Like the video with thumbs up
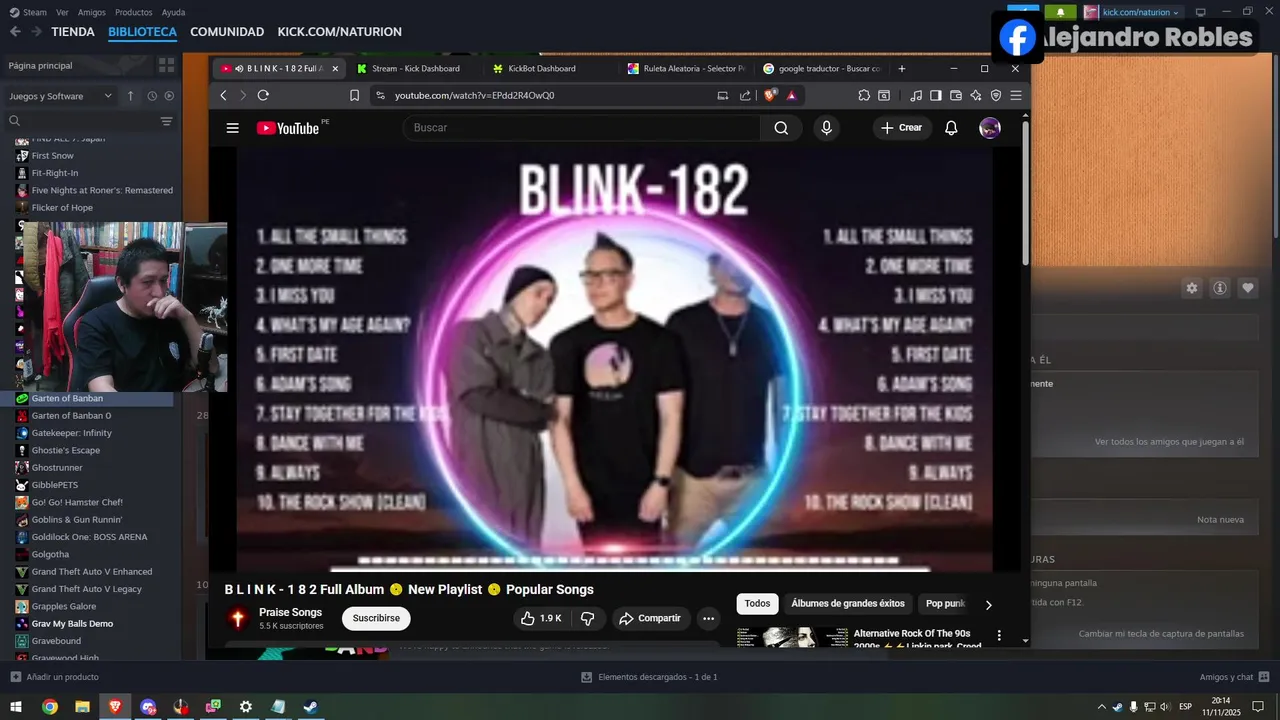1280x720 pixels. coord(541,618)
